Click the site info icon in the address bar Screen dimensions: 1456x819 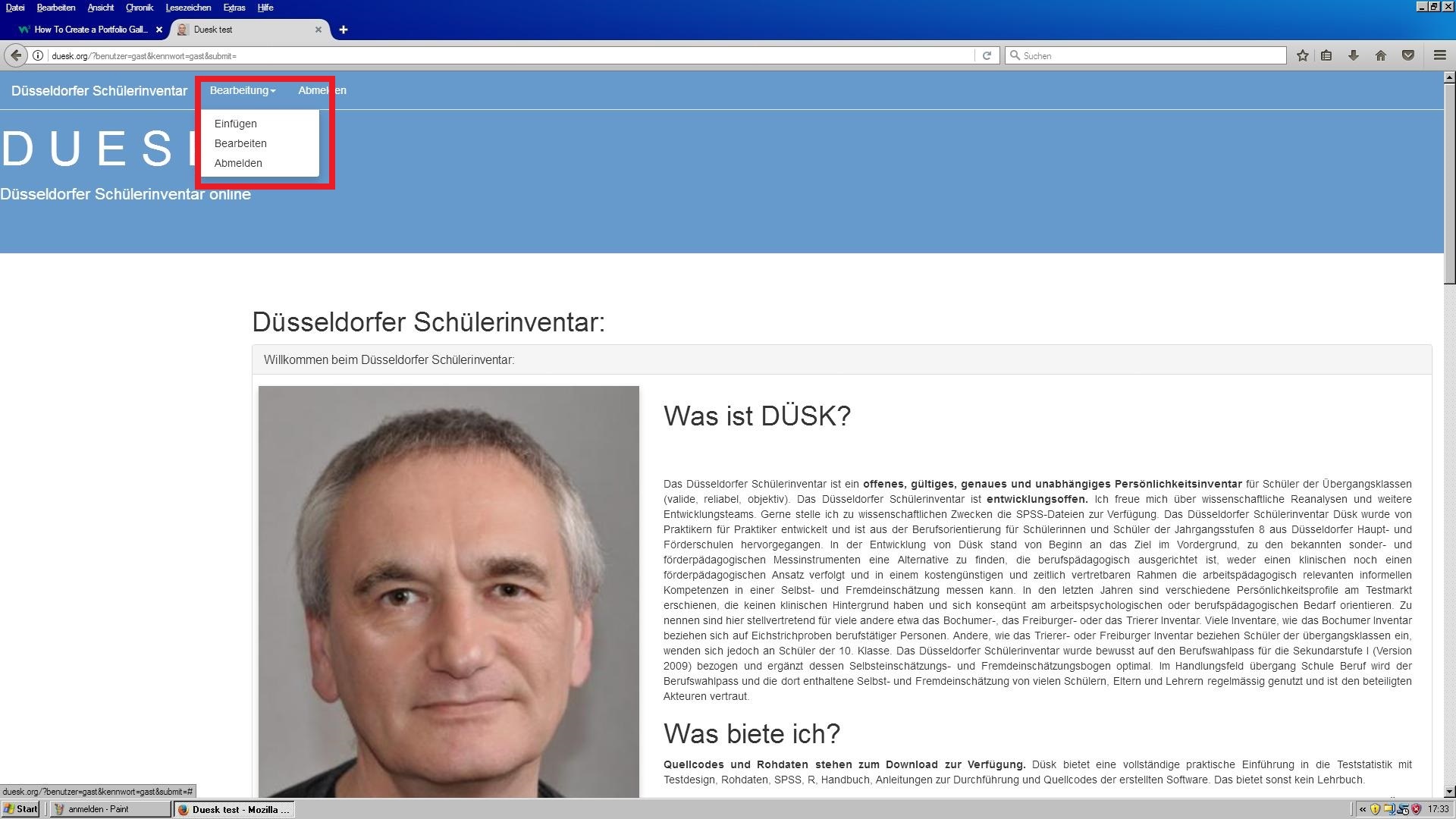(x=37, y=55)
